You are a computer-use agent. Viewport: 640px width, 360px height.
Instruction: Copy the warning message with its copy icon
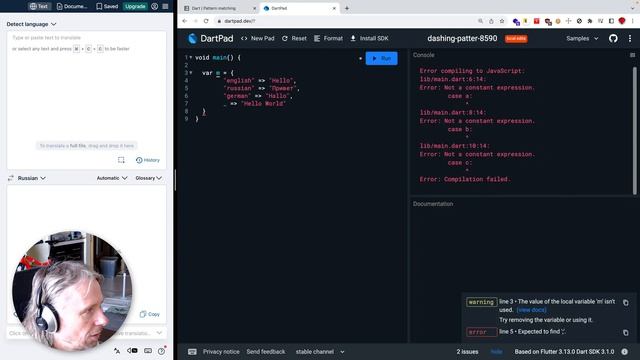(x=626, y=303)
